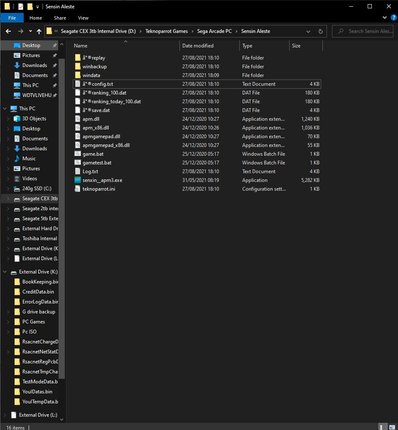Select the Log.txt file icon
The image size is (398, 430).
78,171
